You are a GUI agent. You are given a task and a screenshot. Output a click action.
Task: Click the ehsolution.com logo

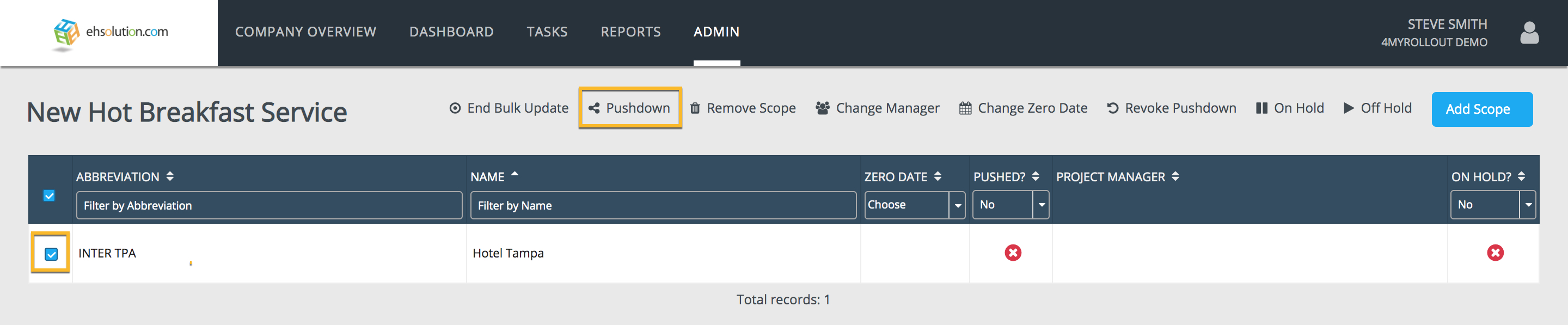[x=111, y=33]
